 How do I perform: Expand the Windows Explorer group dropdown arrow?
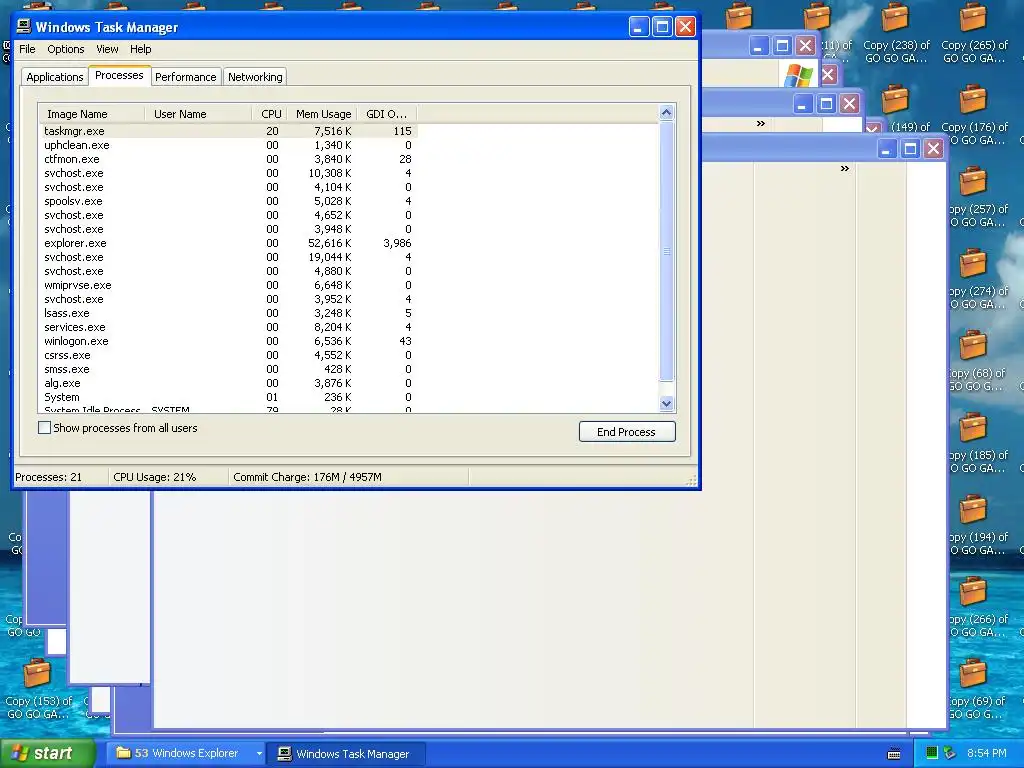coord(259,753)
